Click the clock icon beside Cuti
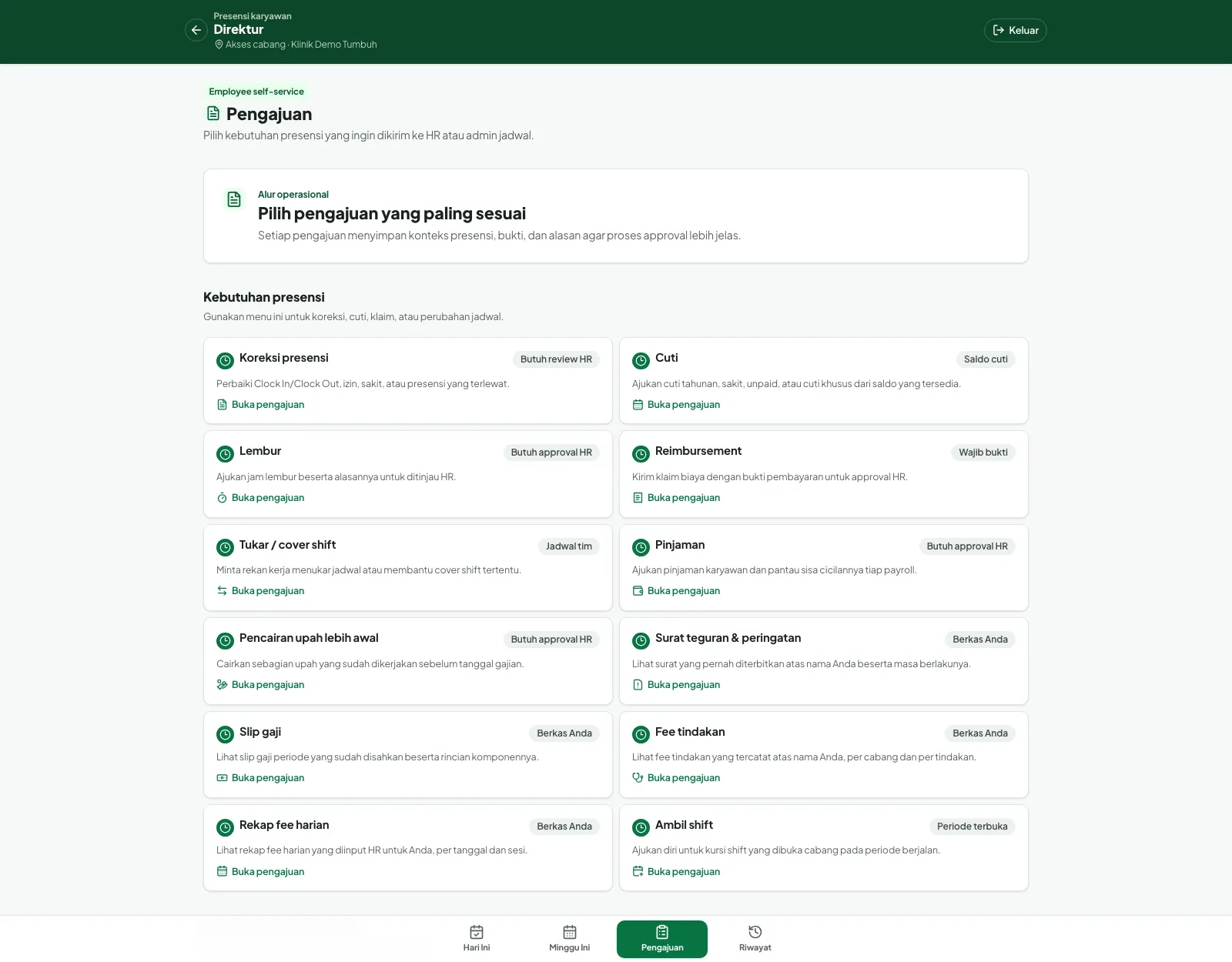 [x=641, y=360]
